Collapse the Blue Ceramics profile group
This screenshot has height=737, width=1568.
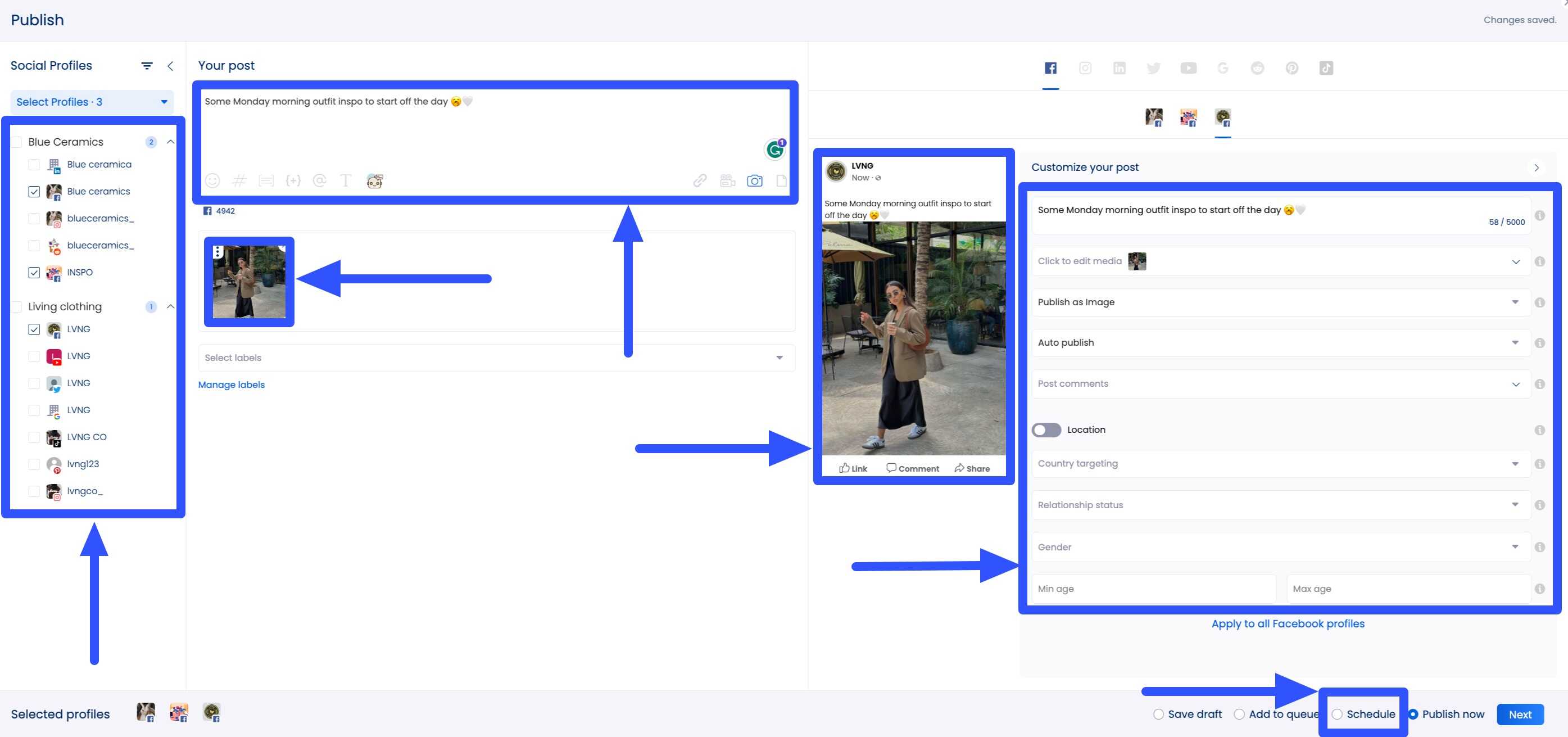point(171,141)
